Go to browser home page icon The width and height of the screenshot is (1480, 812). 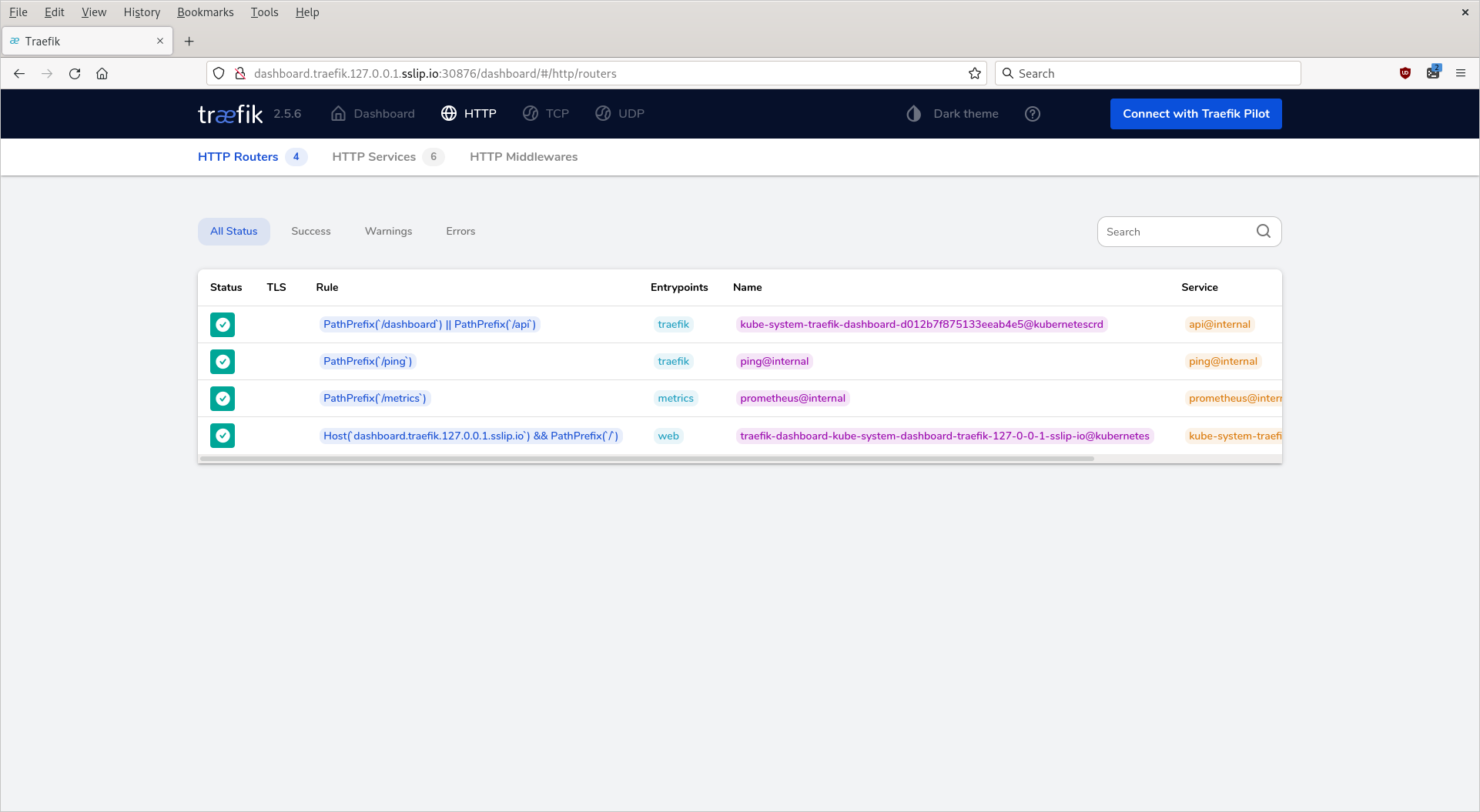pos(102,74)
